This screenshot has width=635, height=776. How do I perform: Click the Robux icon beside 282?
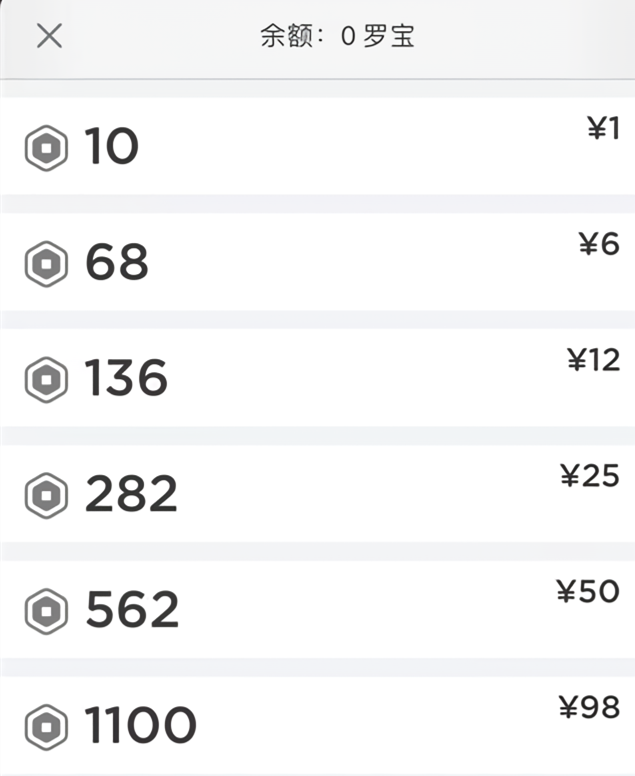[46, 495]
